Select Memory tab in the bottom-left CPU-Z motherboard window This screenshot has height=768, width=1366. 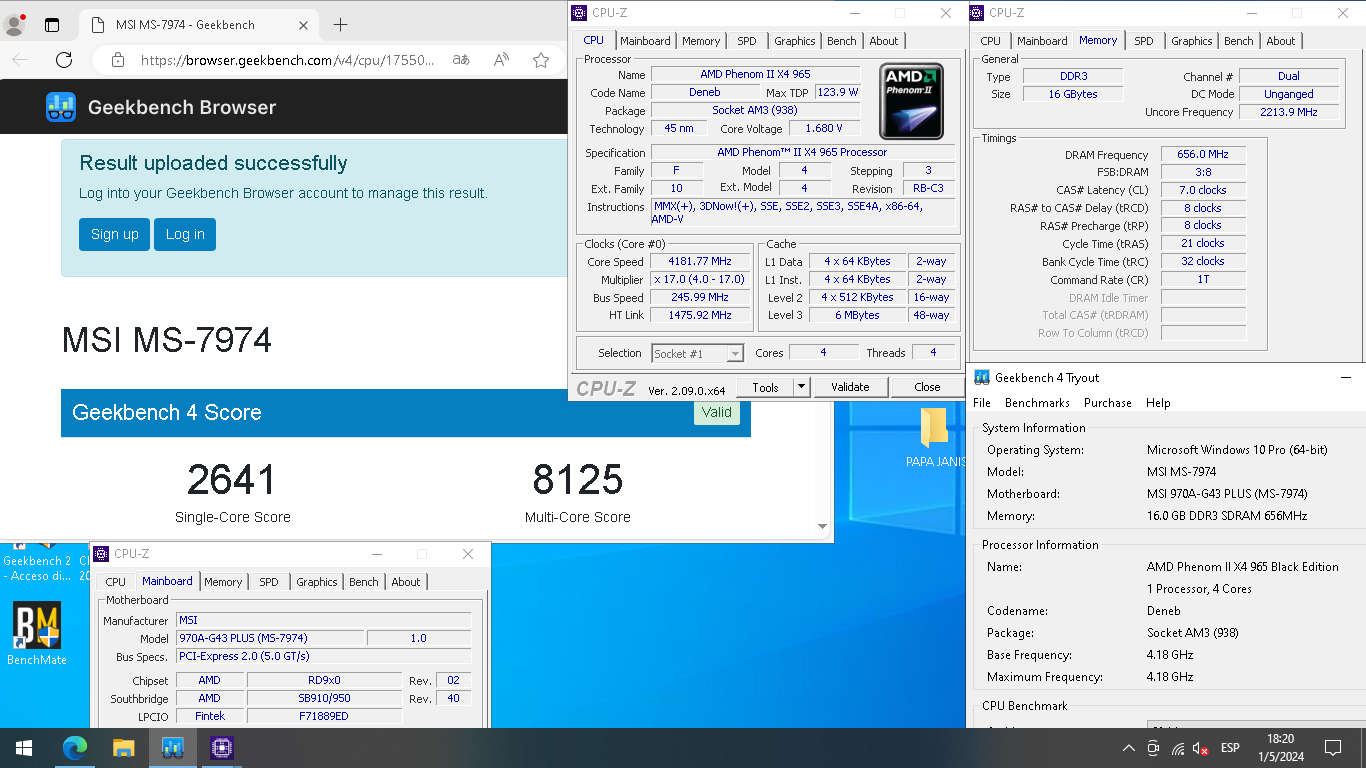[x=223, y=582]
